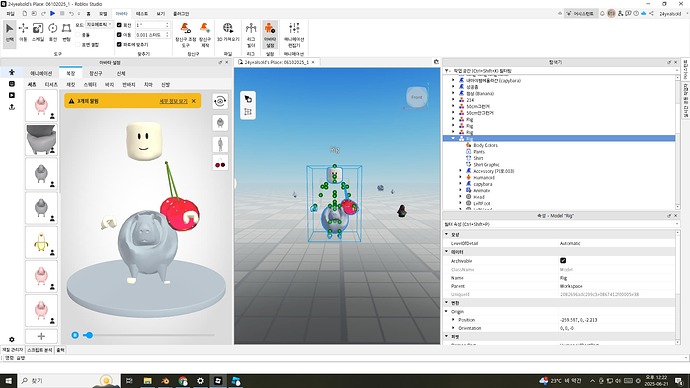This screenshot has height=388, width=690.
Task: Open the Test ribbon tab
Action: 141,14
